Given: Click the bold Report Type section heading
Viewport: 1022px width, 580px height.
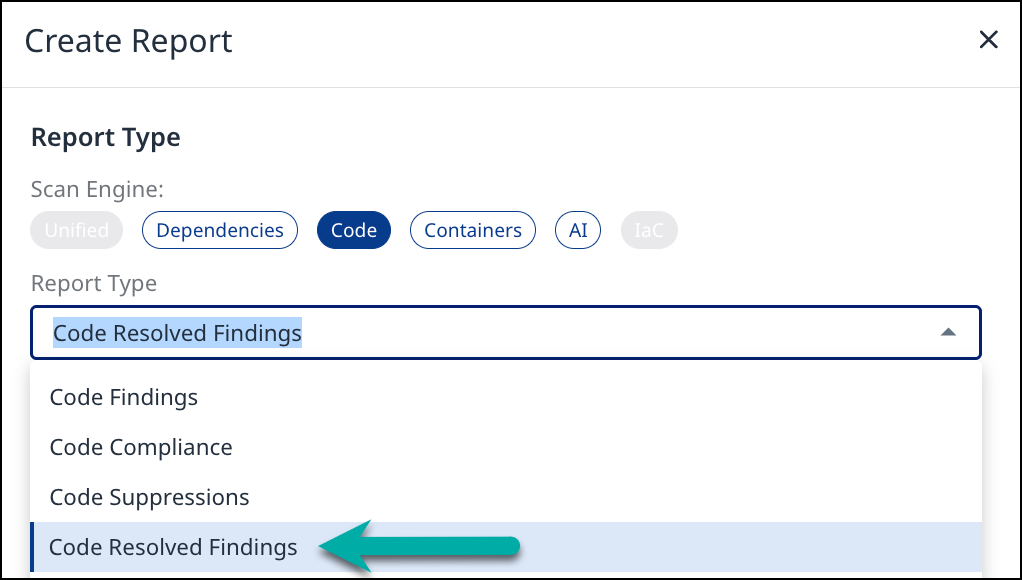Looking at the screenshot, I should (106, 137).
